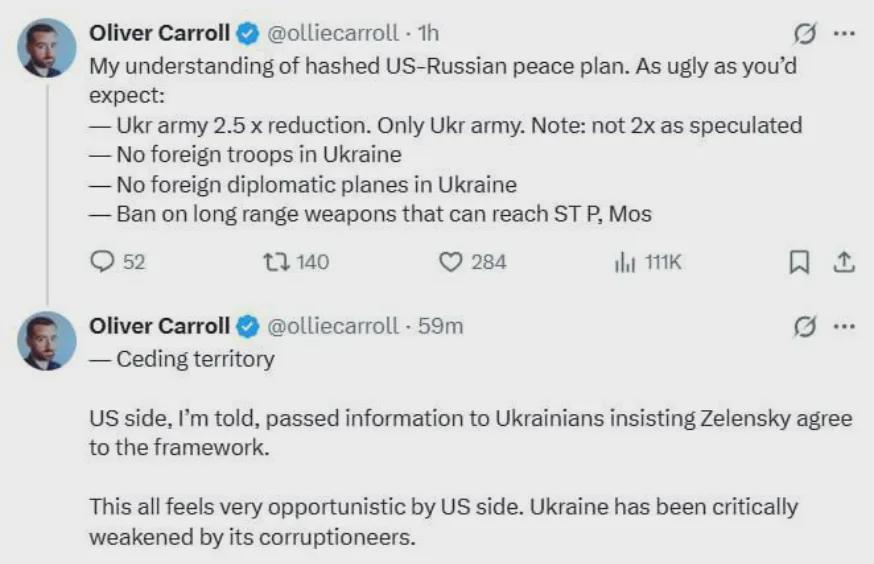This screenshot has width=874, height=564.
Task: Open Oliver Carroll's avatar on second tweet
Action: tap(46, 340)
